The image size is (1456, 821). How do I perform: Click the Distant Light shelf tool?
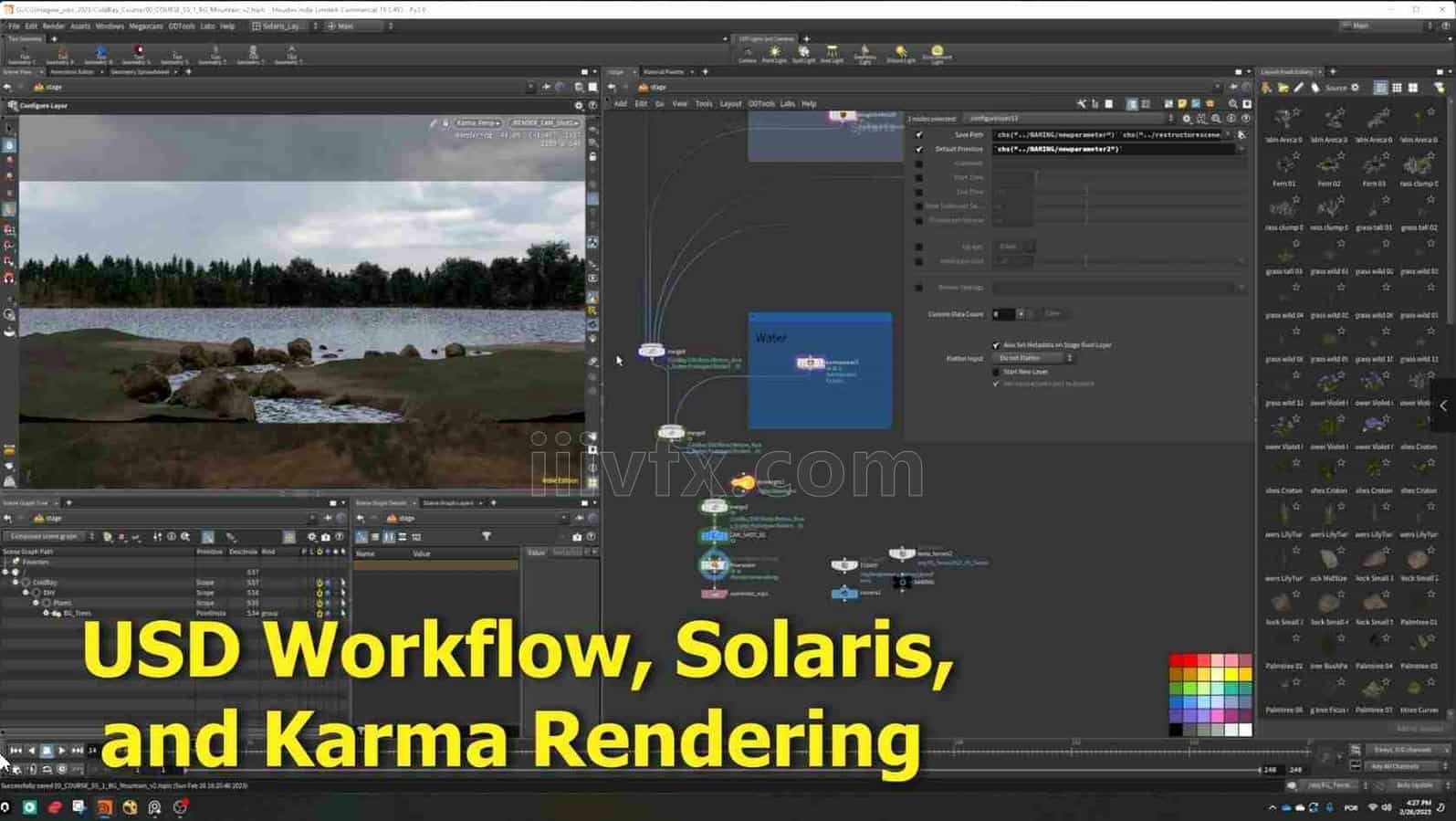pyautogui.click(x=901, y=55)
